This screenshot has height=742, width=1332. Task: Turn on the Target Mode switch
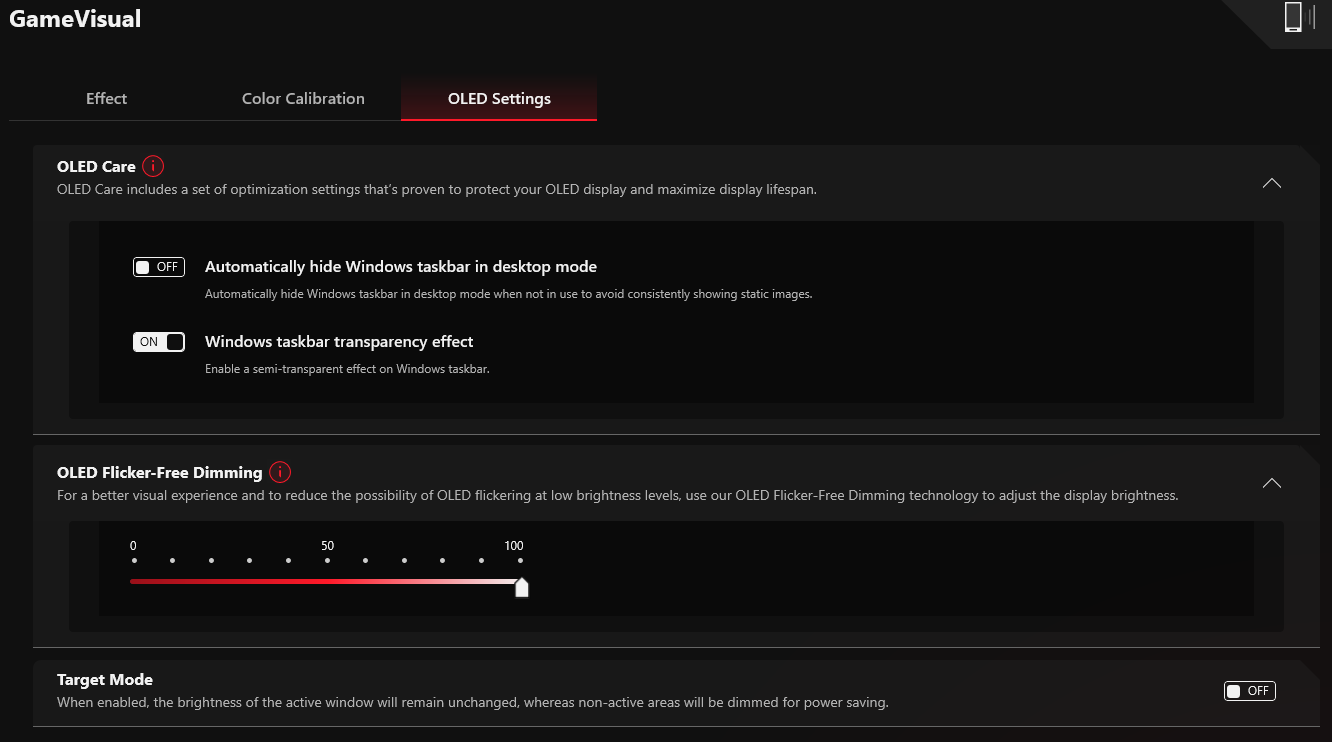click(1250, 691)
